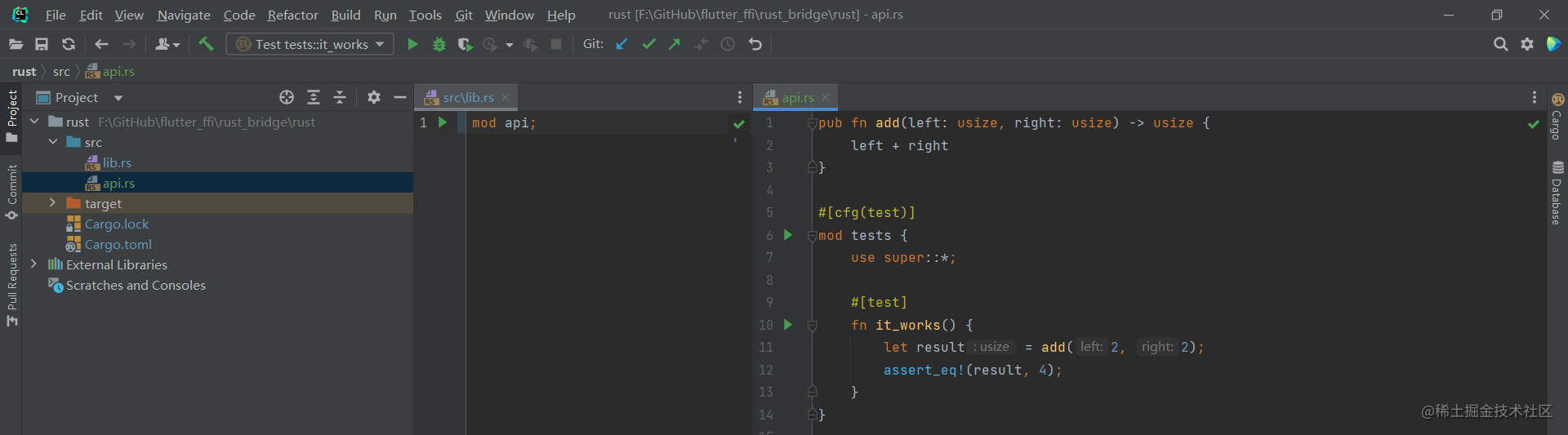
Task: Click the Profiler run icon
Action: [490, 44]
